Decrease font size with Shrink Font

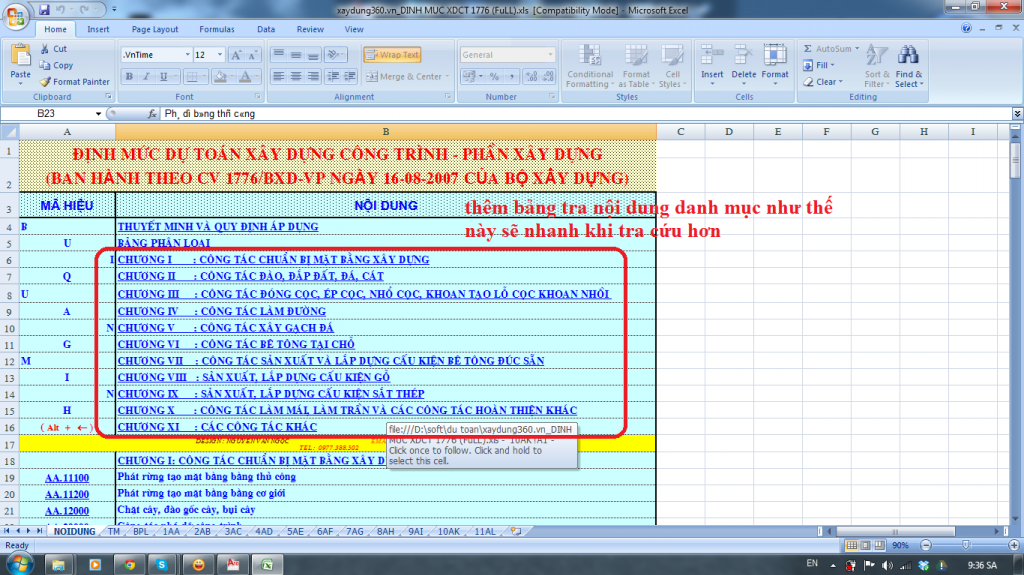tap(253, 55)
